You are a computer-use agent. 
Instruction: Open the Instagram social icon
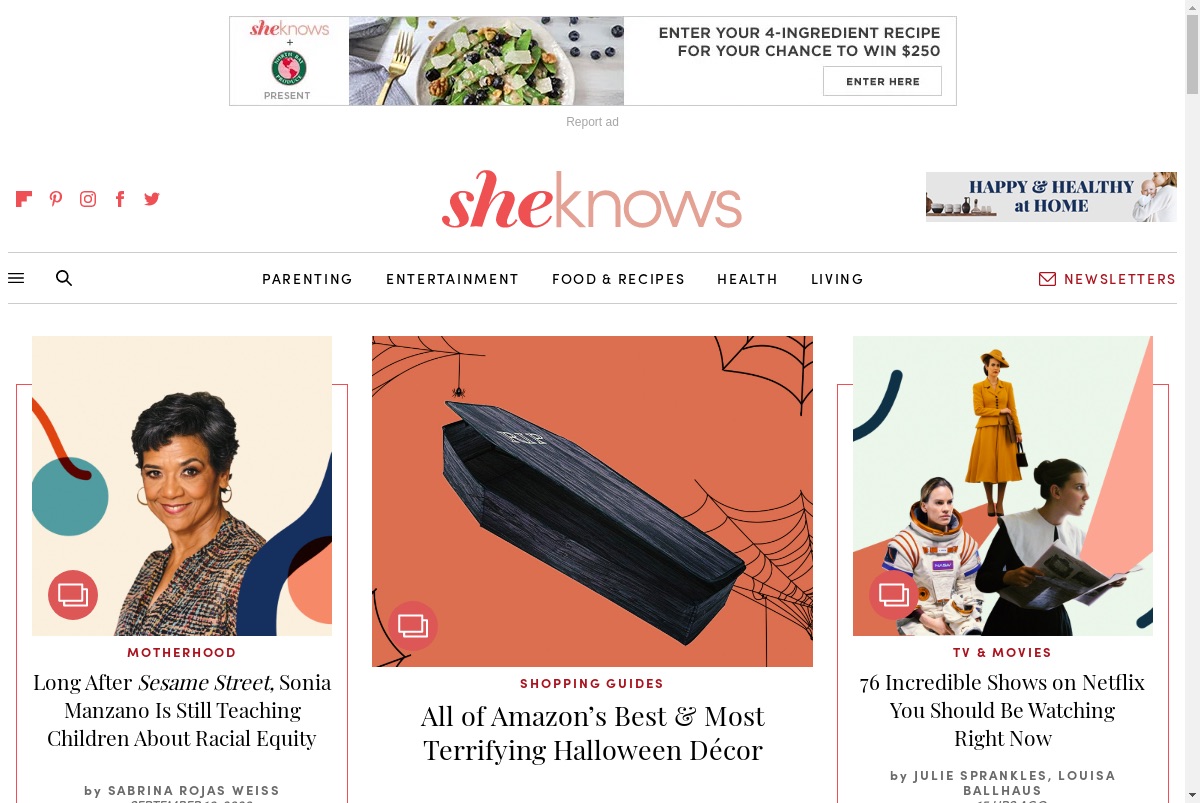[x=88, y=199]
